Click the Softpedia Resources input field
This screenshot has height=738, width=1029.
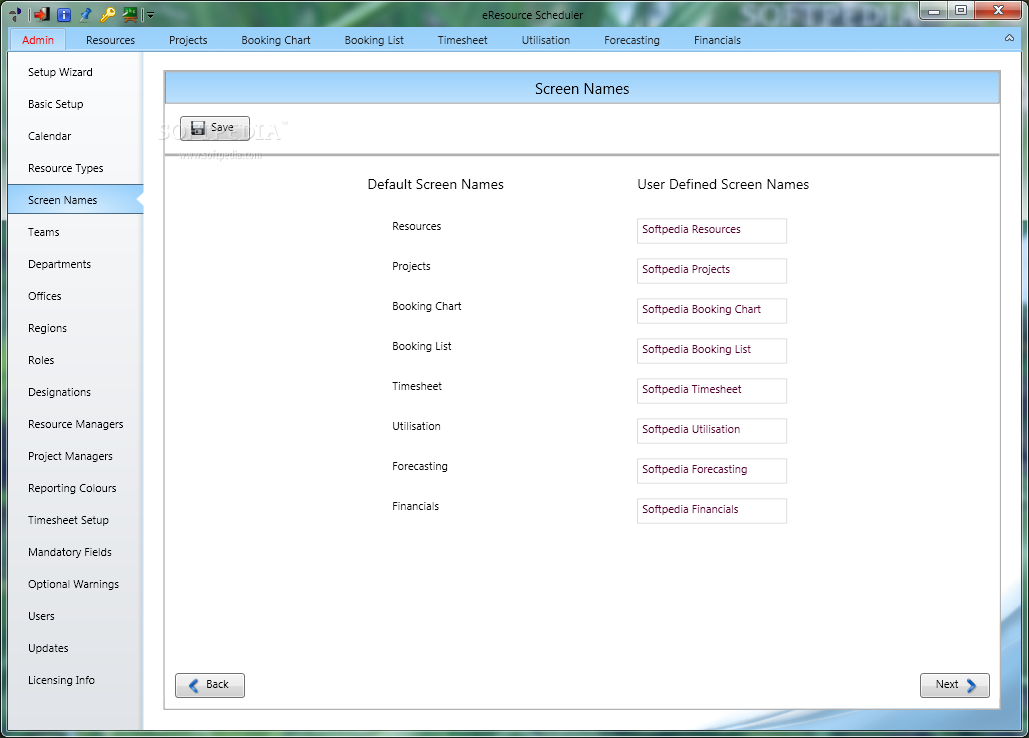click(x=711, y=230)
